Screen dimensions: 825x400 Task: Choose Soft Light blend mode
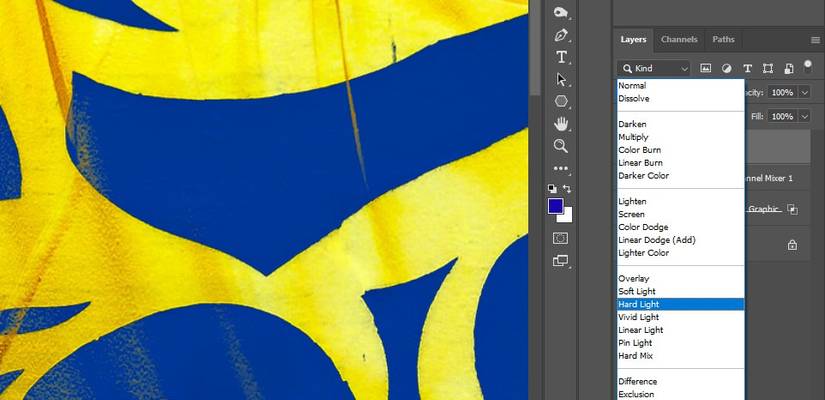(681, 292)
